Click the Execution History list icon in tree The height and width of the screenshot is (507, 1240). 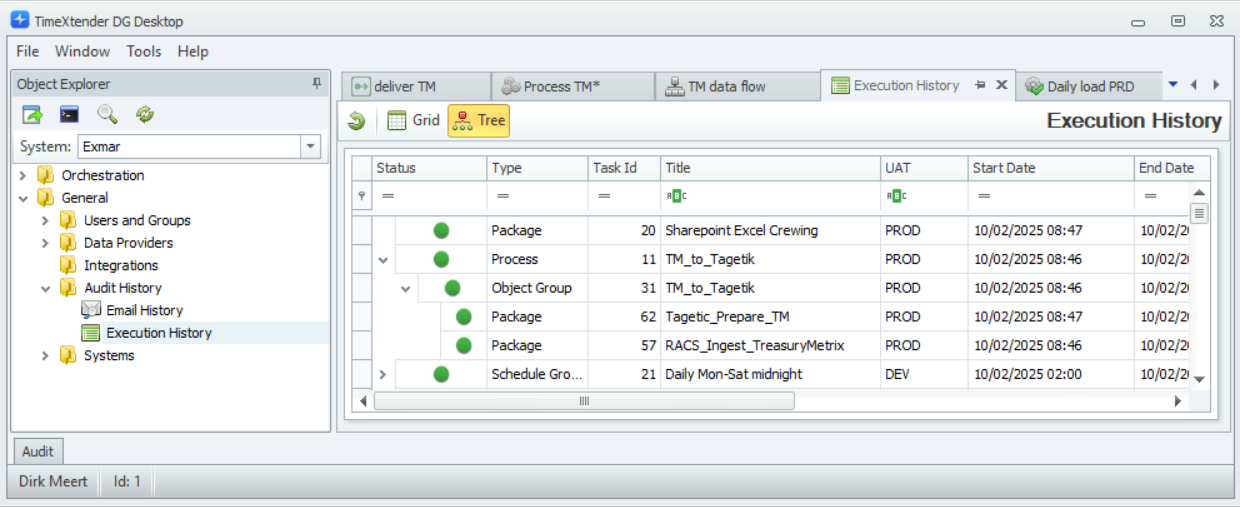[x=91, y=333]
